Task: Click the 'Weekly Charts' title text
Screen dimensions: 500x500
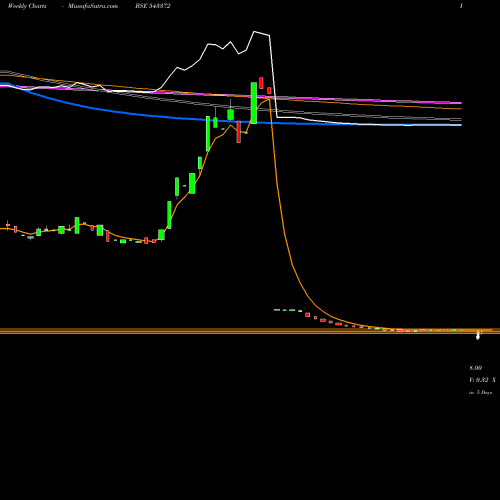Action: point(27,6)
